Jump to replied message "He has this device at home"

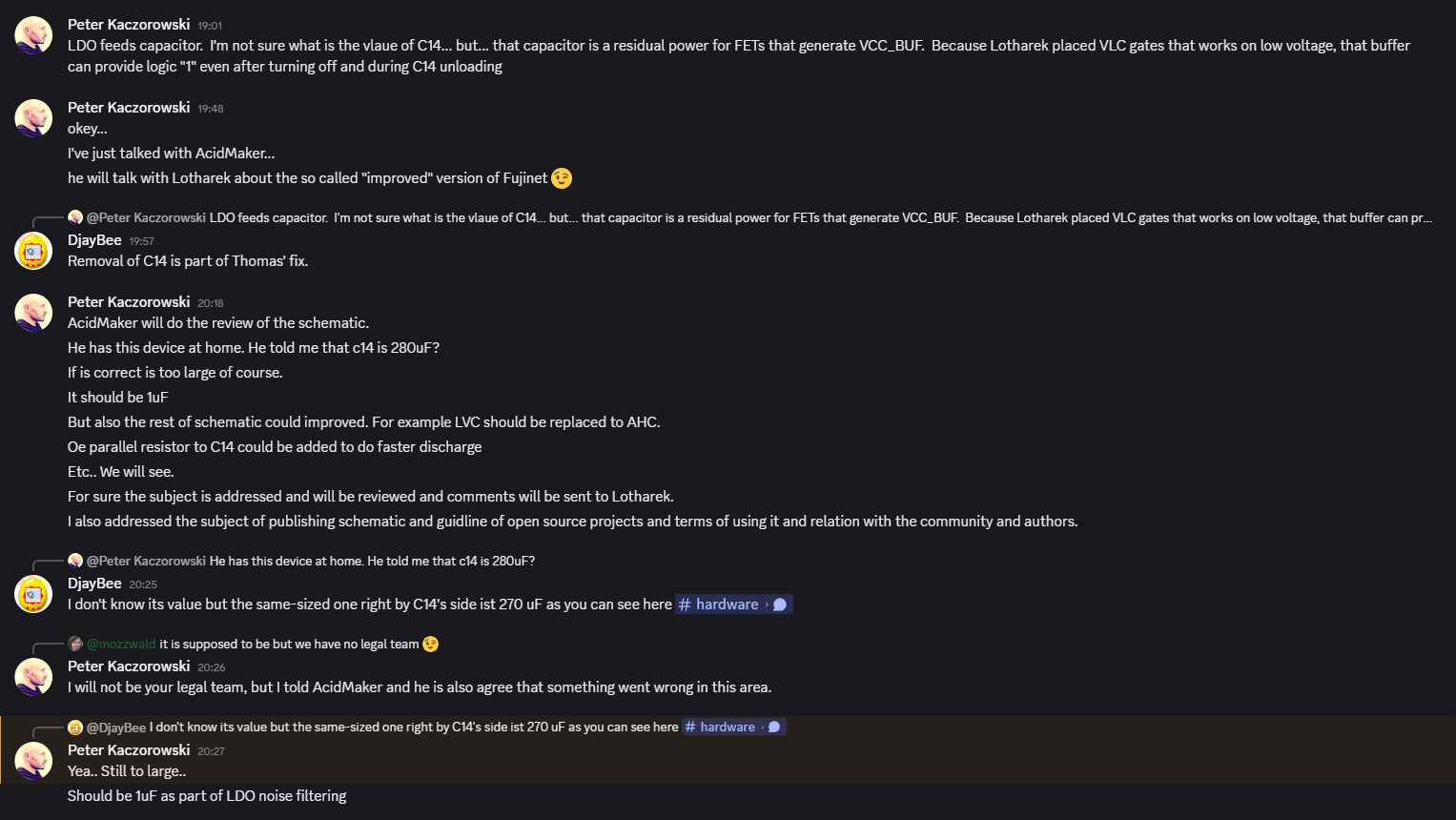click(372, 561)
